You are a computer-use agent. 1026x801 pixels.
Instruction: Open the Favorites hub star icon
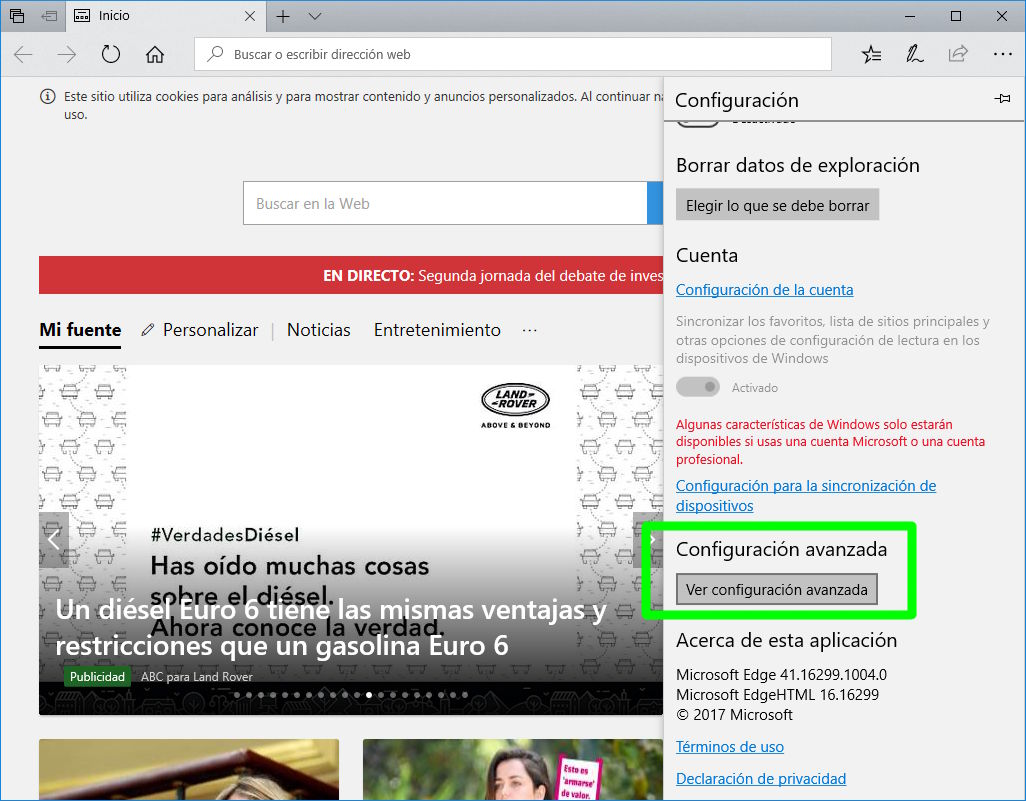click(x=871, y=54)
